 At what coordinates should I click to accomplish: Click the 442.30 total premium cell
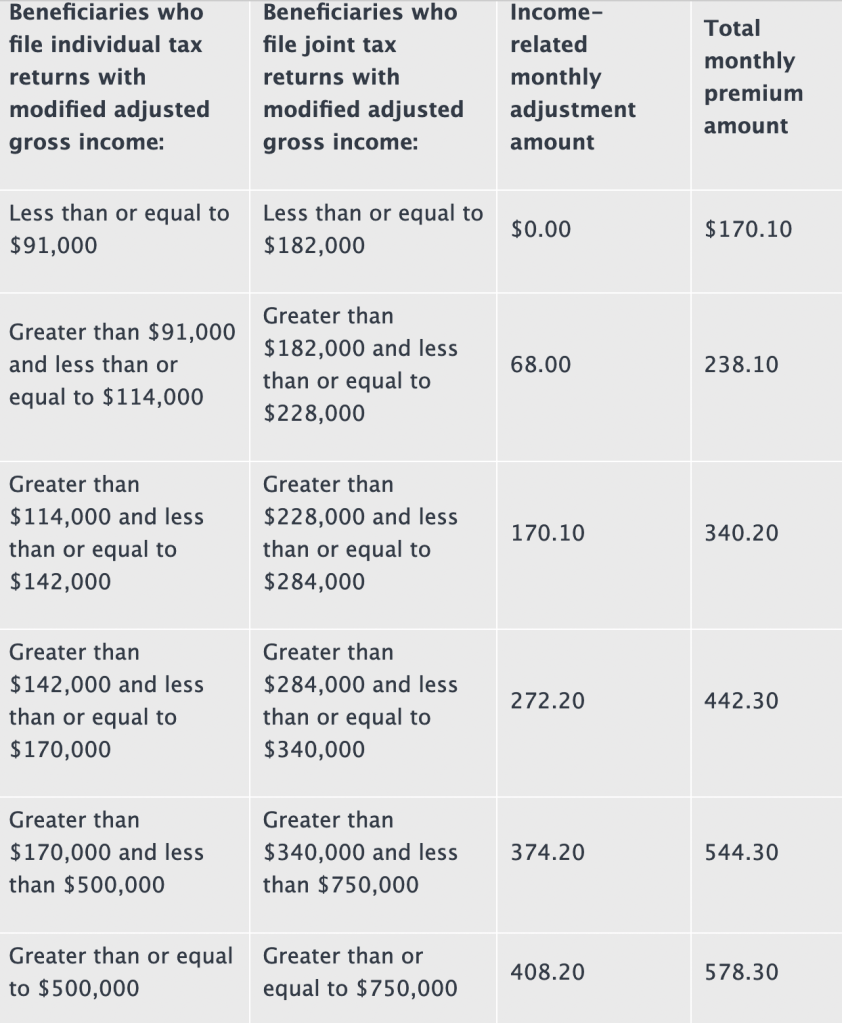click(741, 702)
